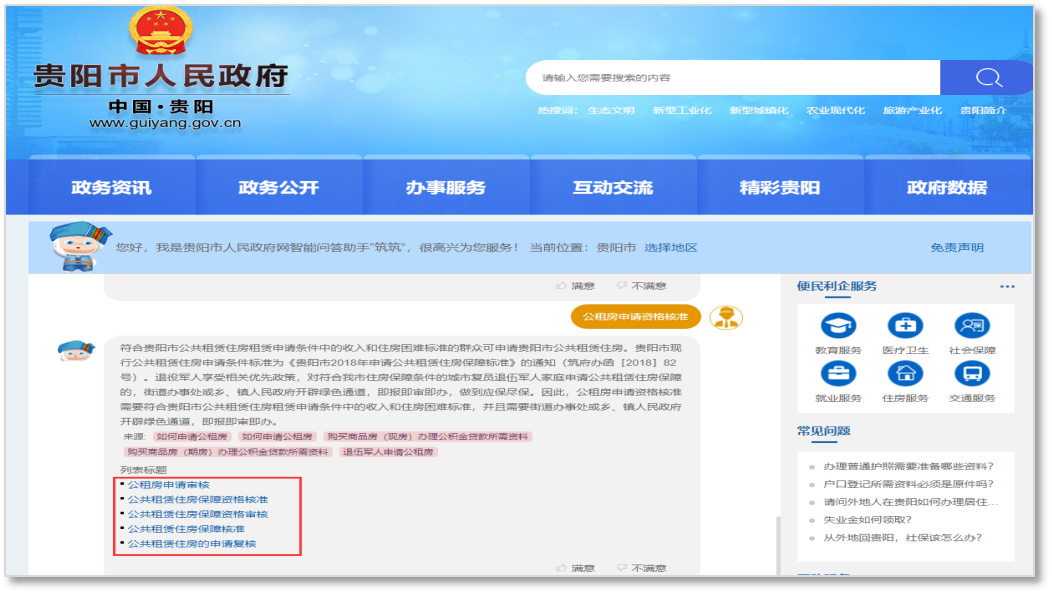Open the 政务资讯 menu
Image resolution: width=1052 pixels, height=594 pixels.
click(111, 187)
